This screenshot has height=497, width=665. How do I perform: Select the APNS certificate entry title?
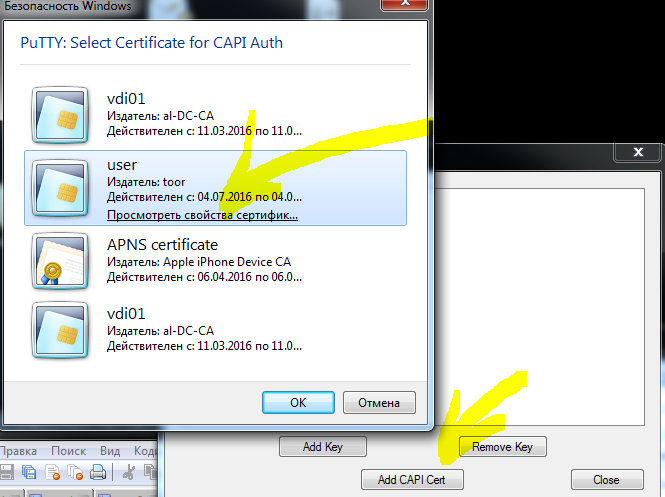(162, 245)
